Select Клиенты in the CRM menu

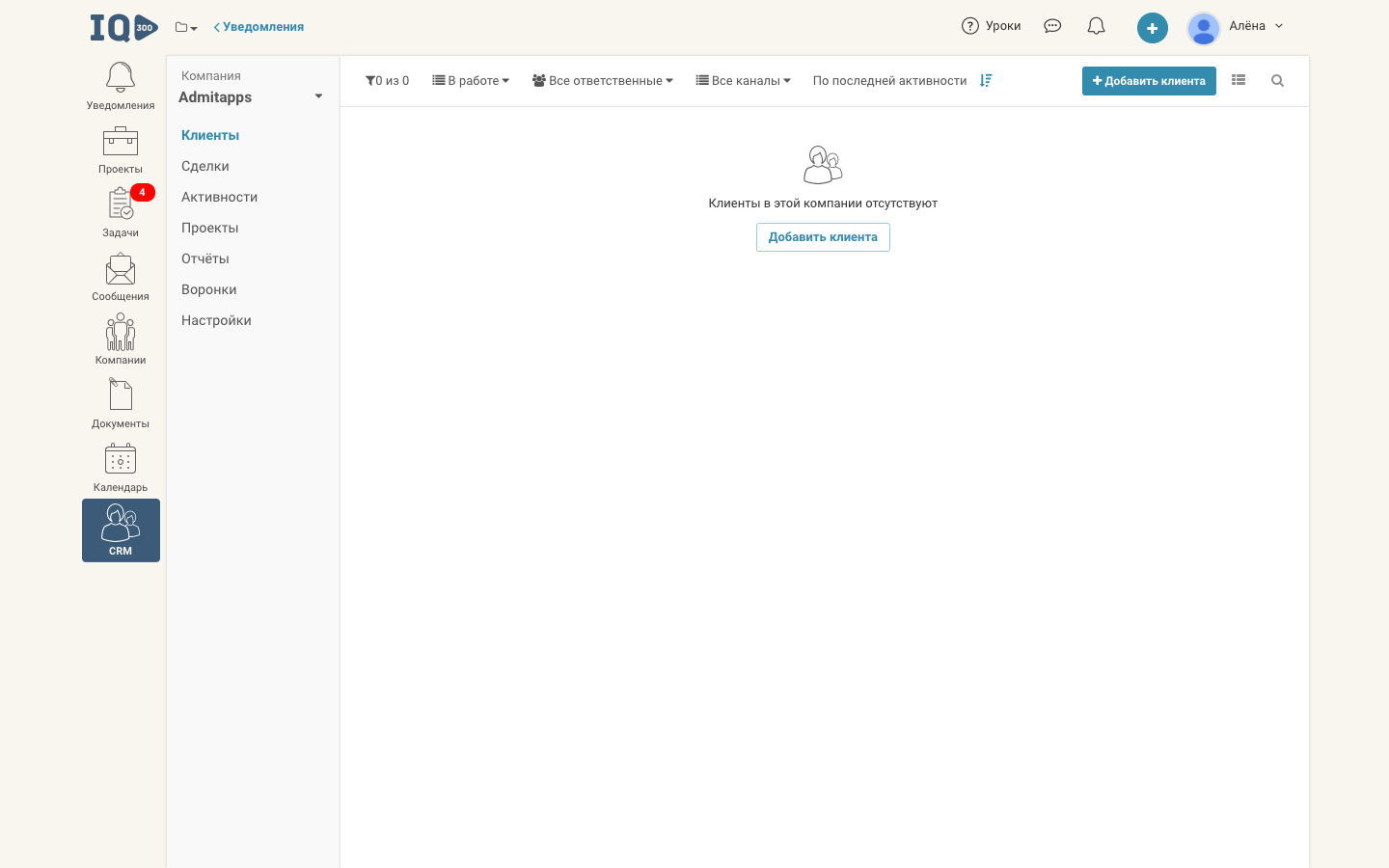click(210, 135)
